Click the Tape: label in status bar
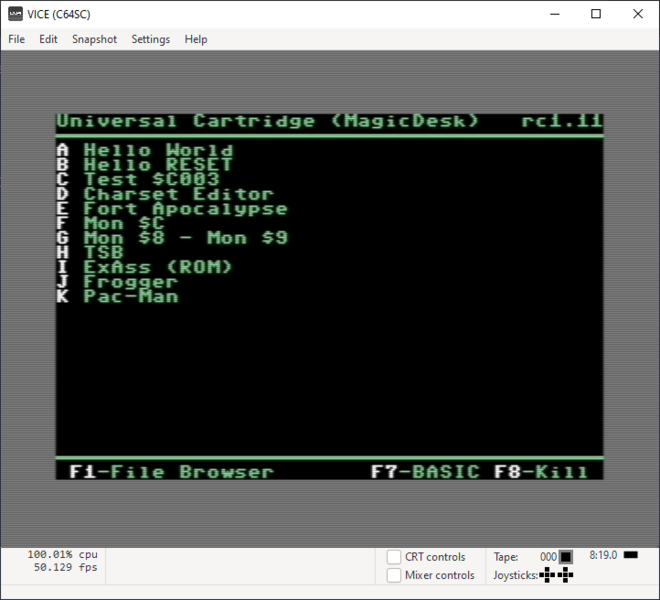Screen dimensions: 660x600 506,557
